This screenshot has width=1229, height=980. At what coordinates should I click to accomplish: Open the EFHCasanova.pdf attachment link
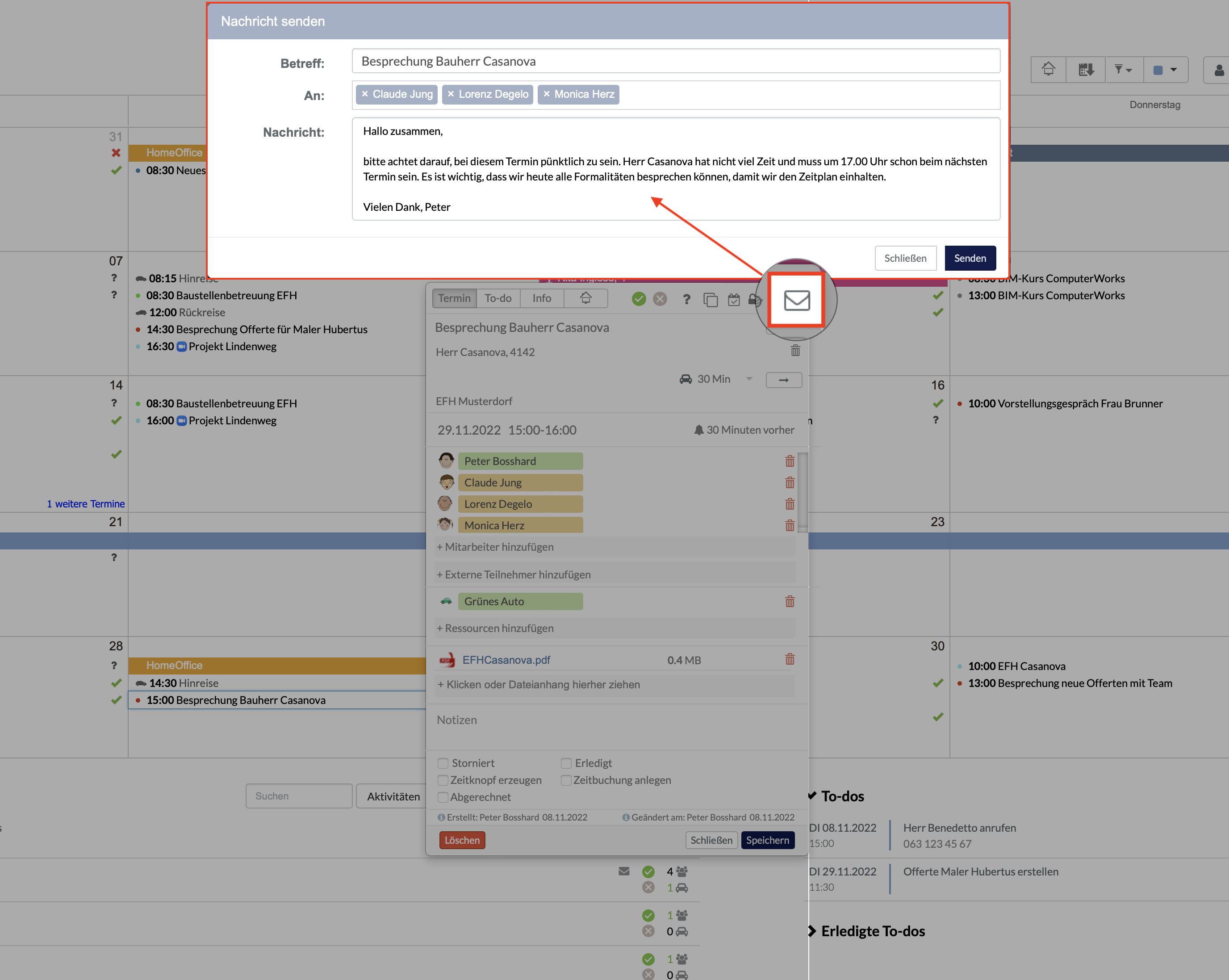click(x=506, y=660)
